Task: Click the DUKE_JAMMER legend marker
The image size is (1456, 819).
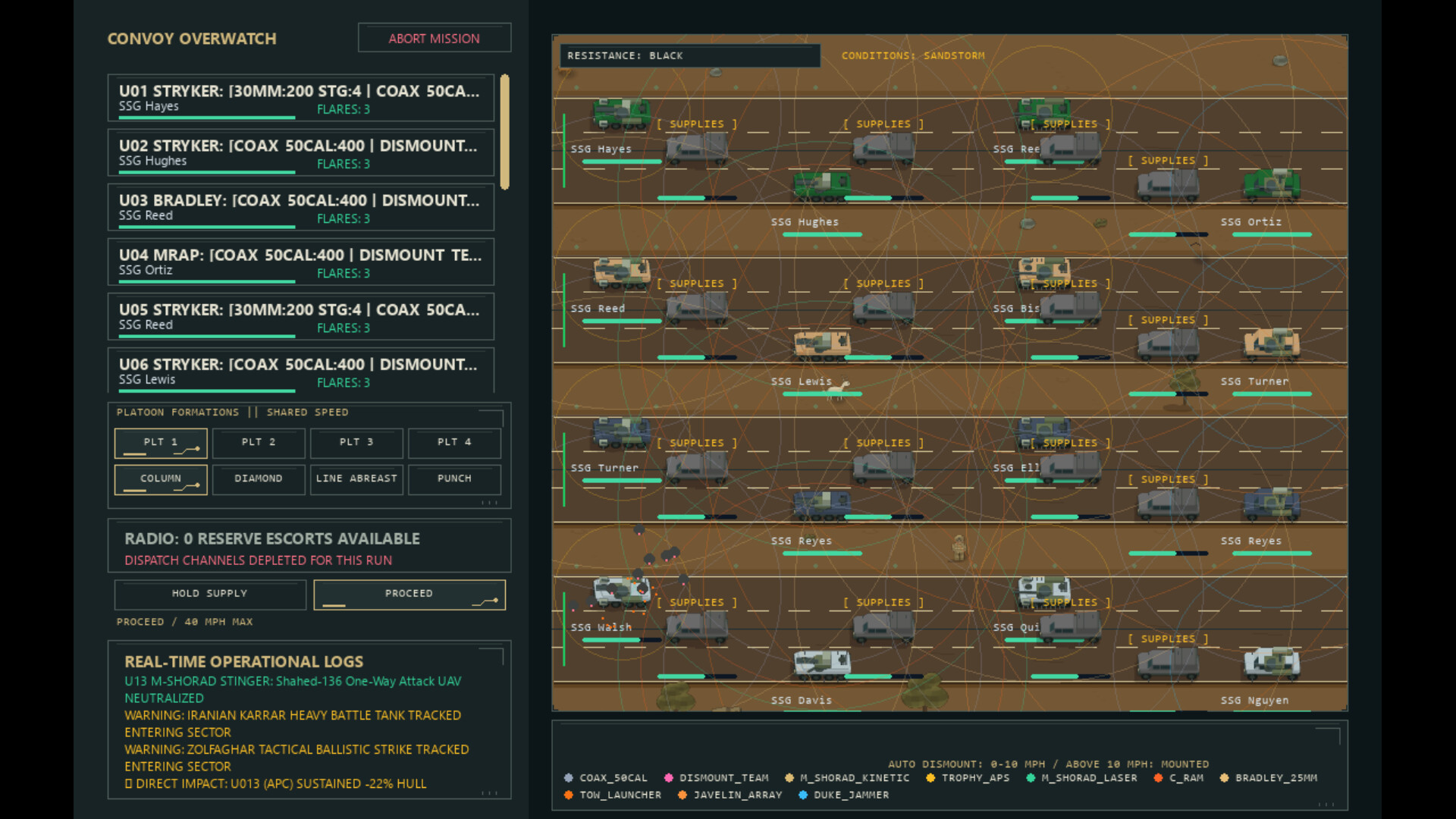Action: click(x=803, y=795)
